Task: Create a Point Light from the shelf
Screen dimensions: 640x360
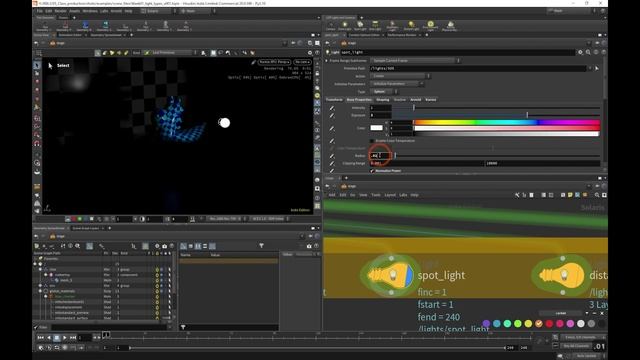Action: tap(344, 26)
